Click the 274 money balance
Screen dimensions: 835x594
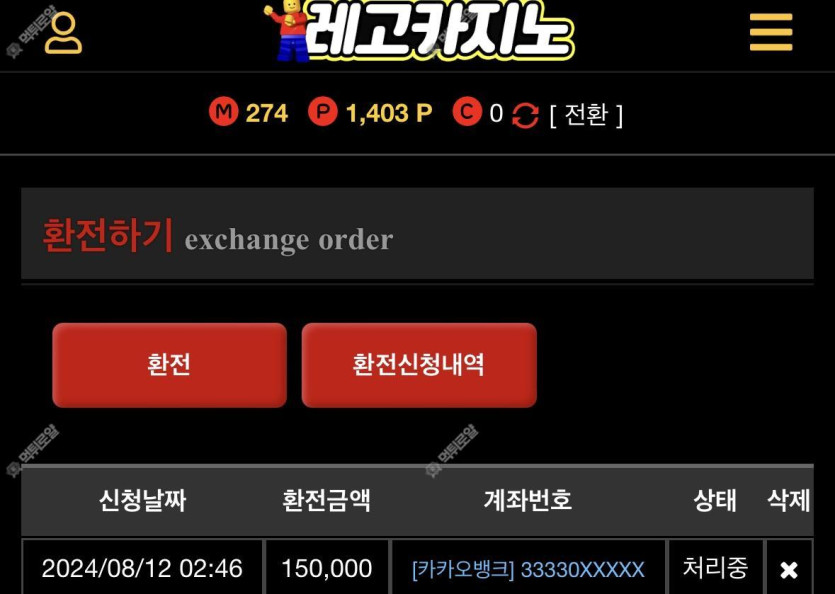point(267,113)
